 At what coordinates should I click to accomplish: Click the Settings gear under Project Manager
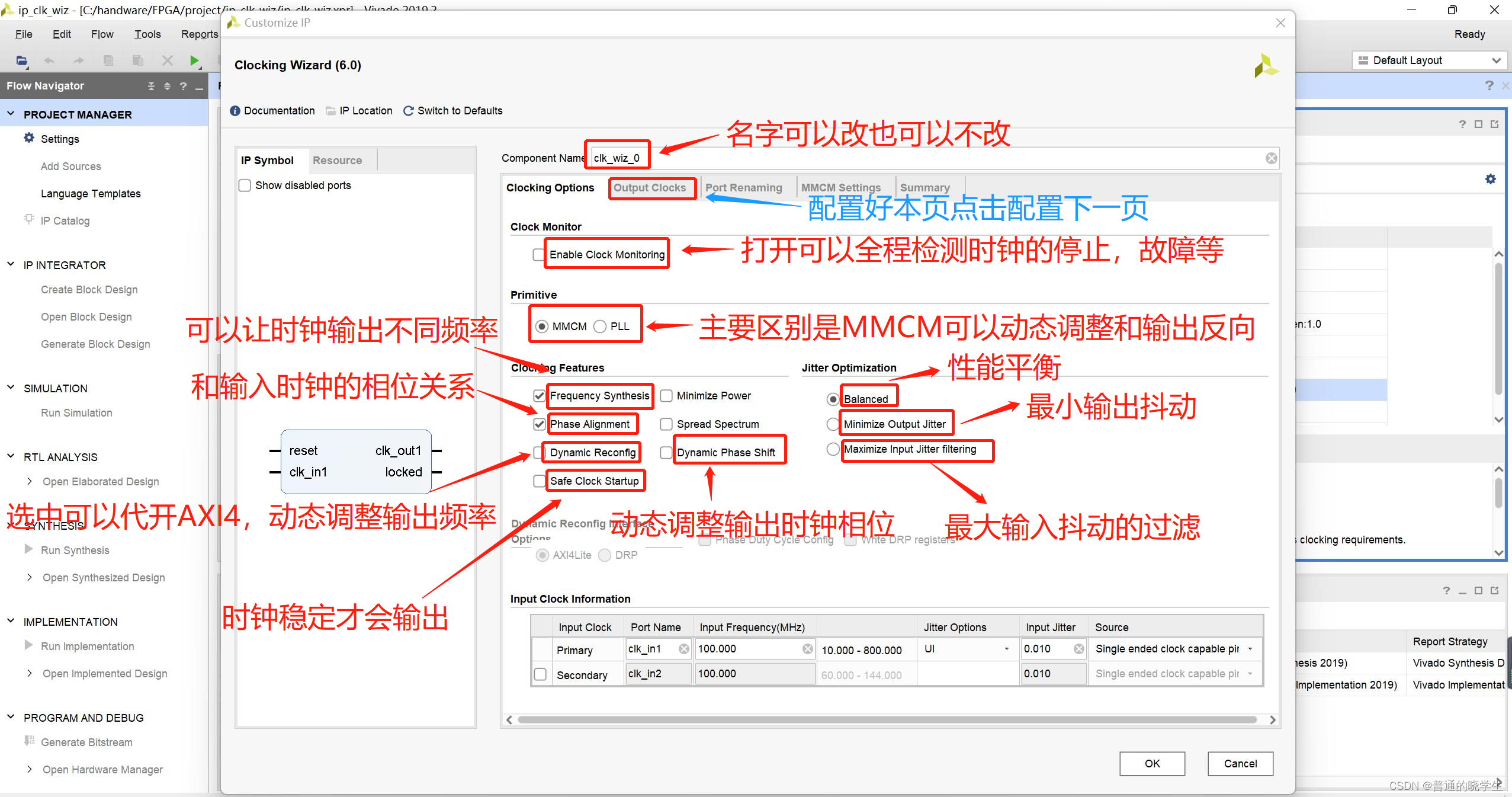[29, 138]
